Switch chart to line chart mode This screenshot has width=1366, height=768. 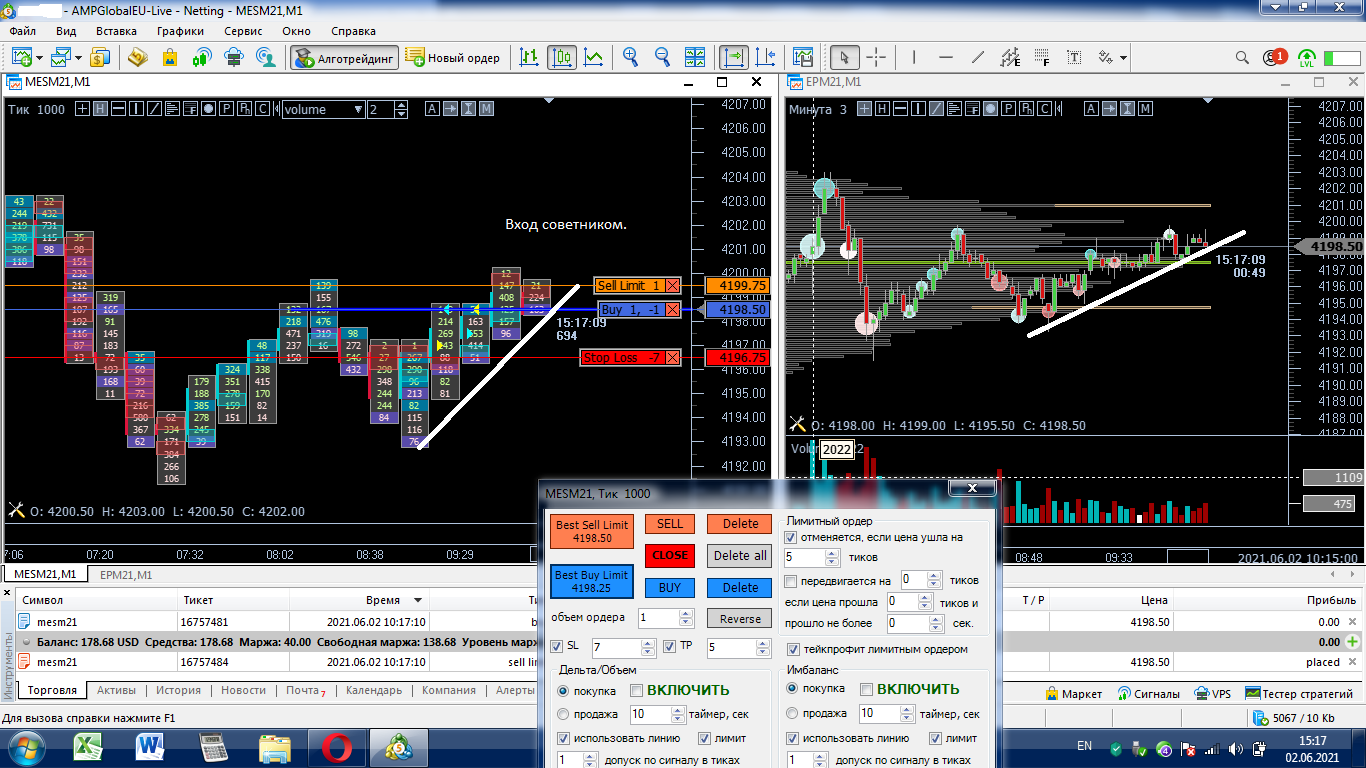click(594, 57)
